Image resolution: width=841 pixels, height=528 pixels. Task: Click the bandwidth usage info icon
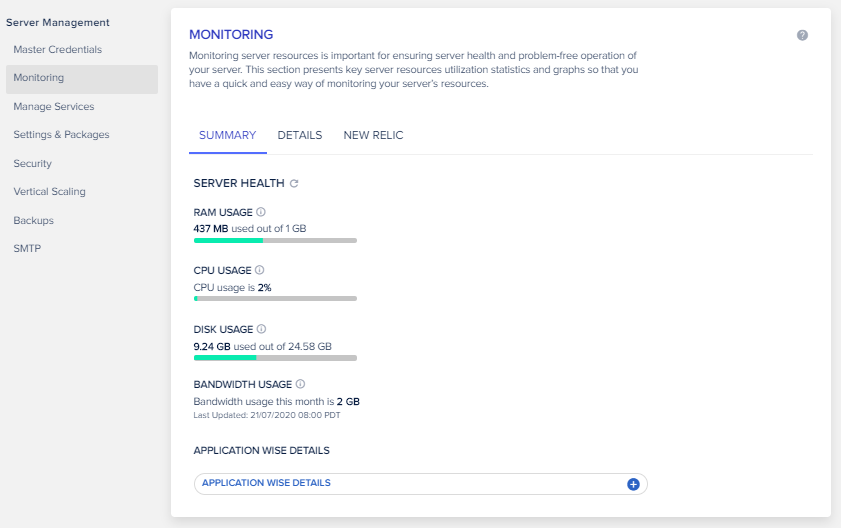[x=300, y=384]
